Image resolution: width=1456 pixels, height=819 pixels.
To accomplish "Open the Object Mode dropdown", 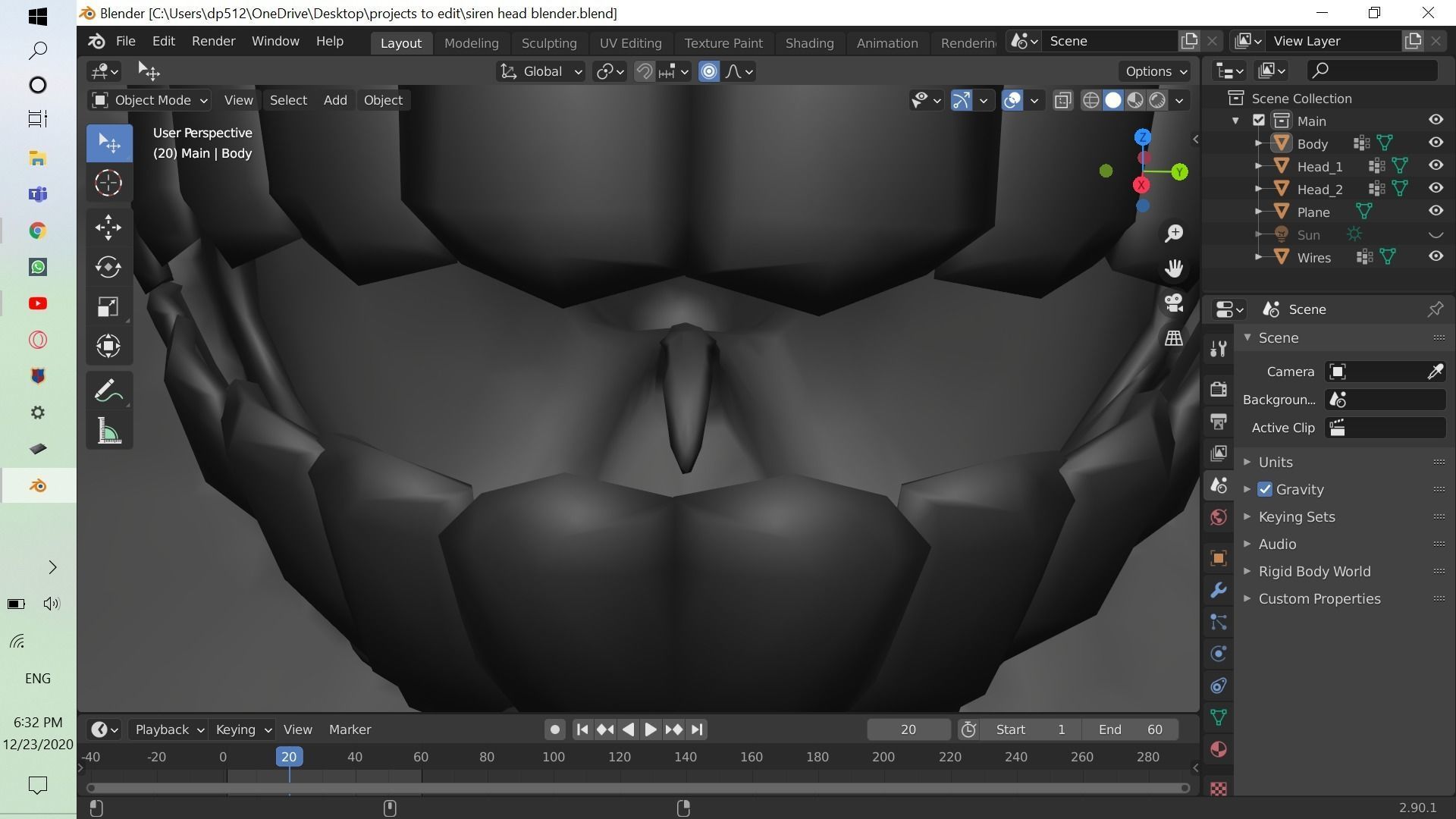I will pos(149,100).
